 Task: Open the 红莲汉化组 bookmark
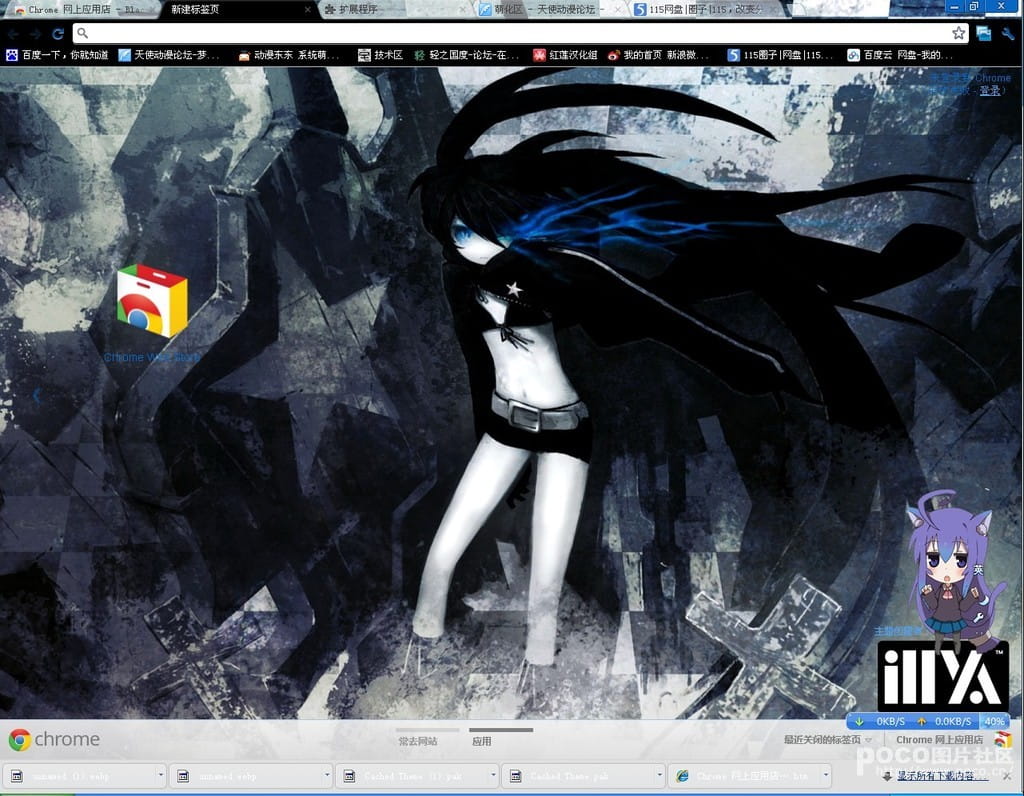tap(565, 56)
